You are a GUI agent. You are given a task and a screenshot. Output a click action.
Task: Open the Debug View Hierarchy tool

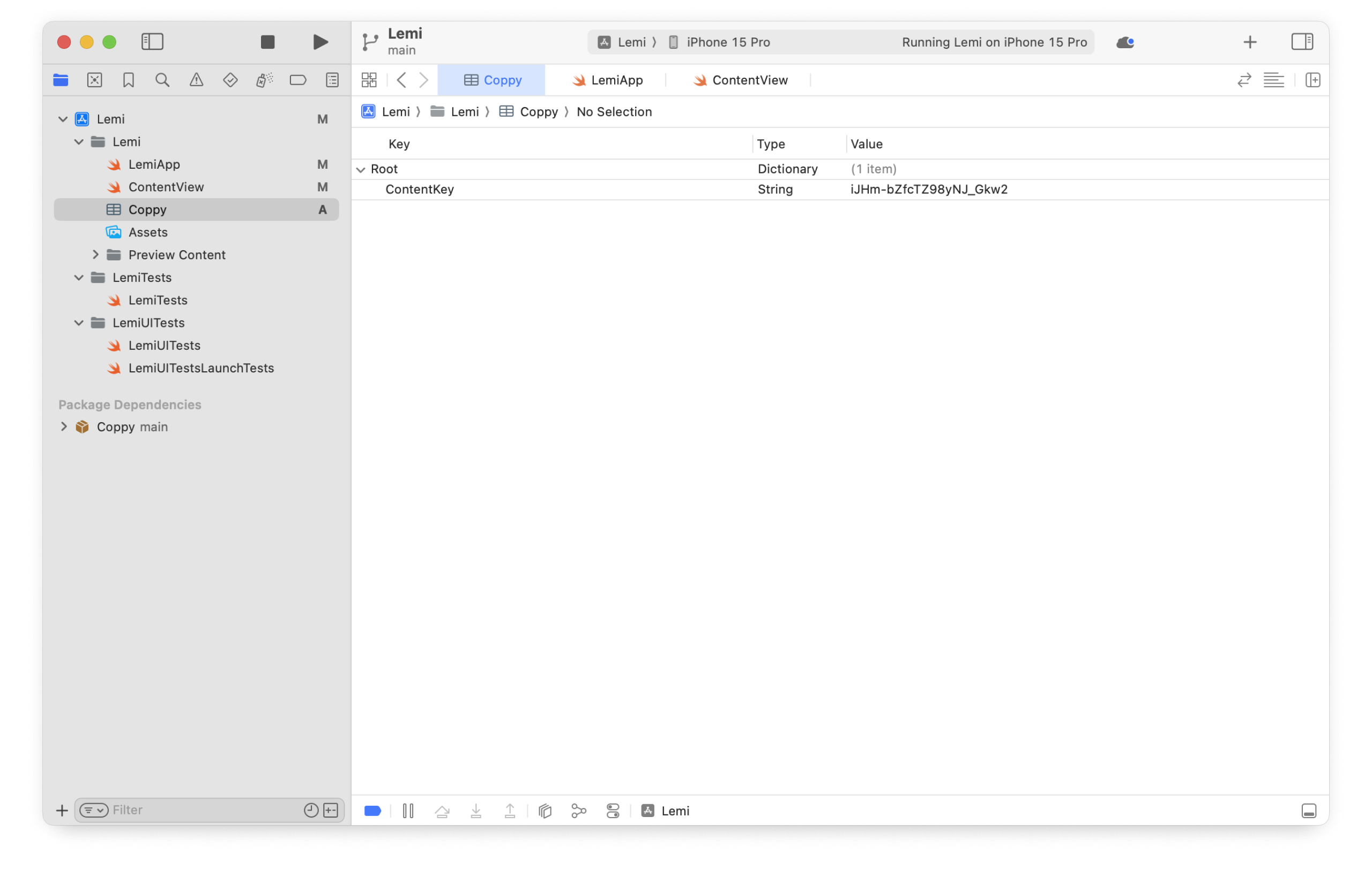click(545, 811)
